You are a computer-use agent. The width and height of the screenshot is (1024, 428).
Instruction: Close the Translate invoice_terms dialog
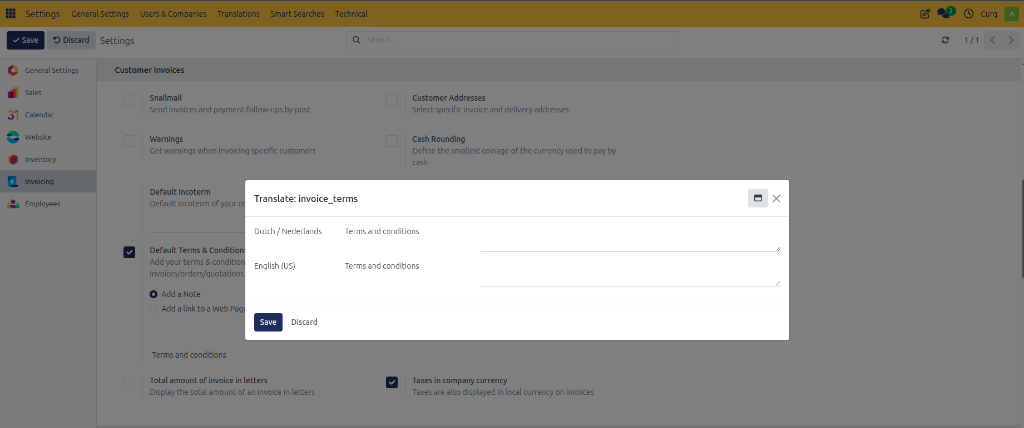coord(776,199)
